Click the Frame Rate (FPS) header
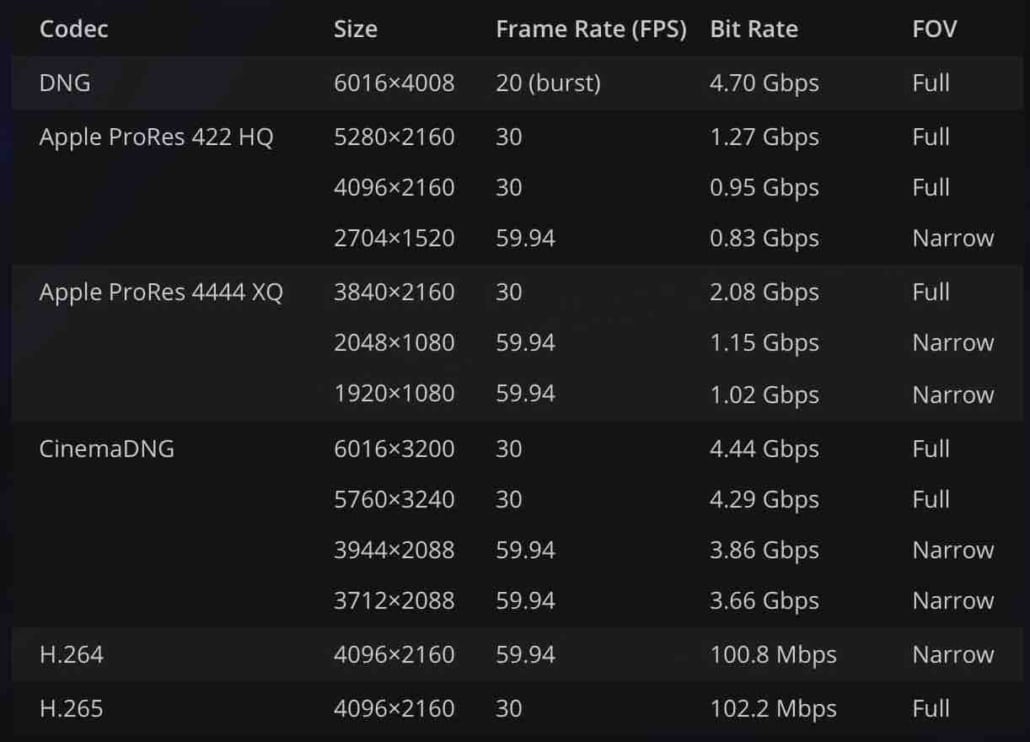Screen dimensions: 1030x742 click(x=591, y=29)
